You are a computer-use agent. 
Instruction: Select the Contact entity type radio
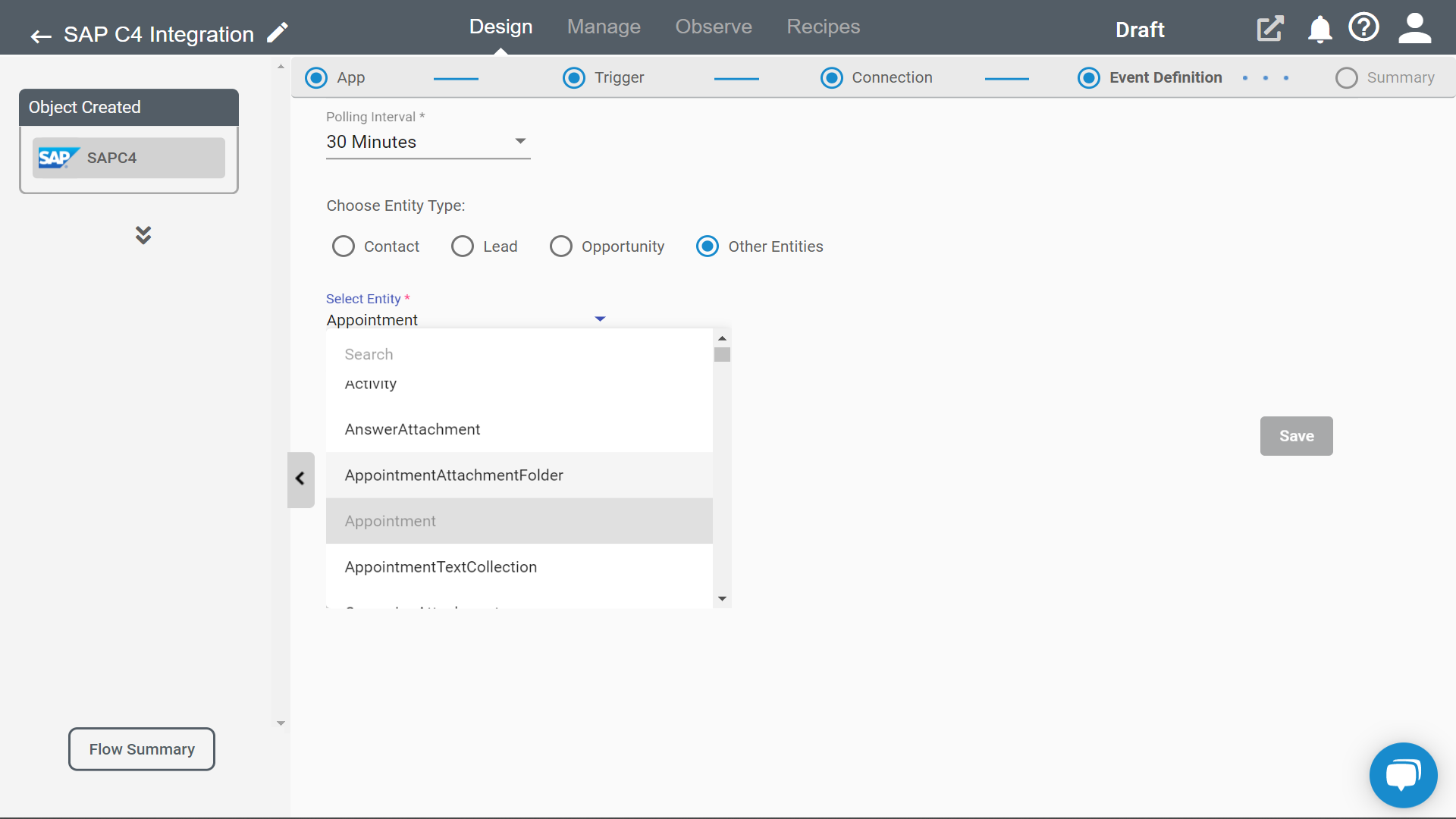coord(343,246)
